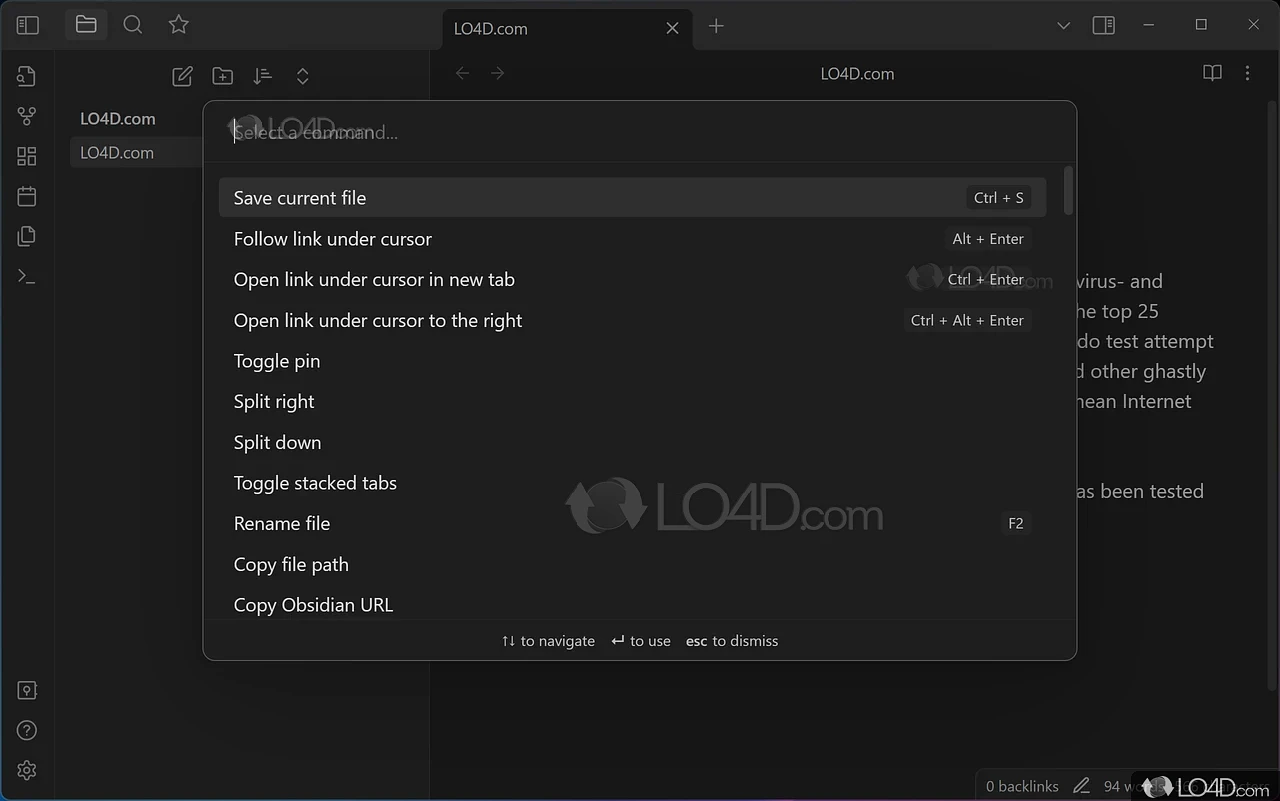Create a new note in file explorer
The width and height of the screenshot is (1280, 801).
coord(182,76)
